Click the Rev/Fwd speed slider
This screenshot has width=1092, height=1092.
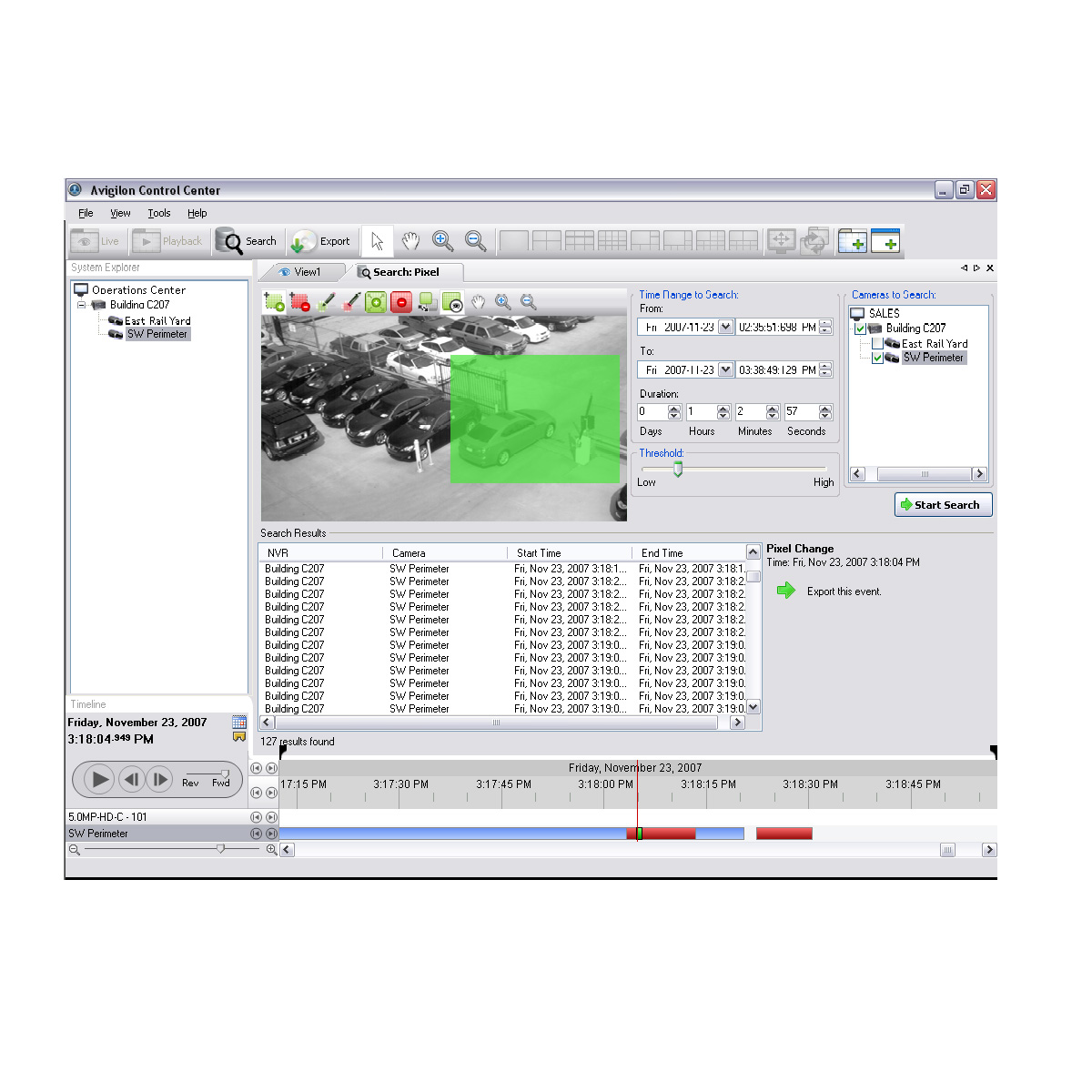[225, 773]
